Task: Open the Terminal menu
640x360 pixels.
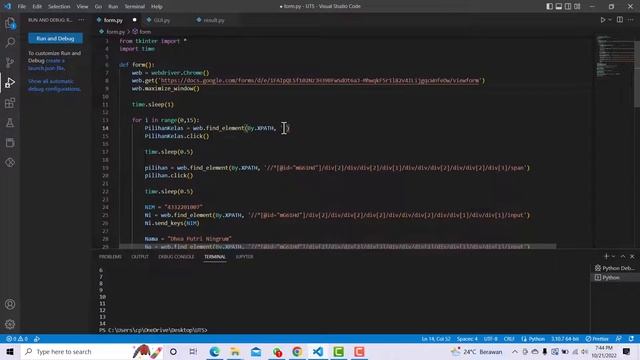Action: (x=135, y=7)
